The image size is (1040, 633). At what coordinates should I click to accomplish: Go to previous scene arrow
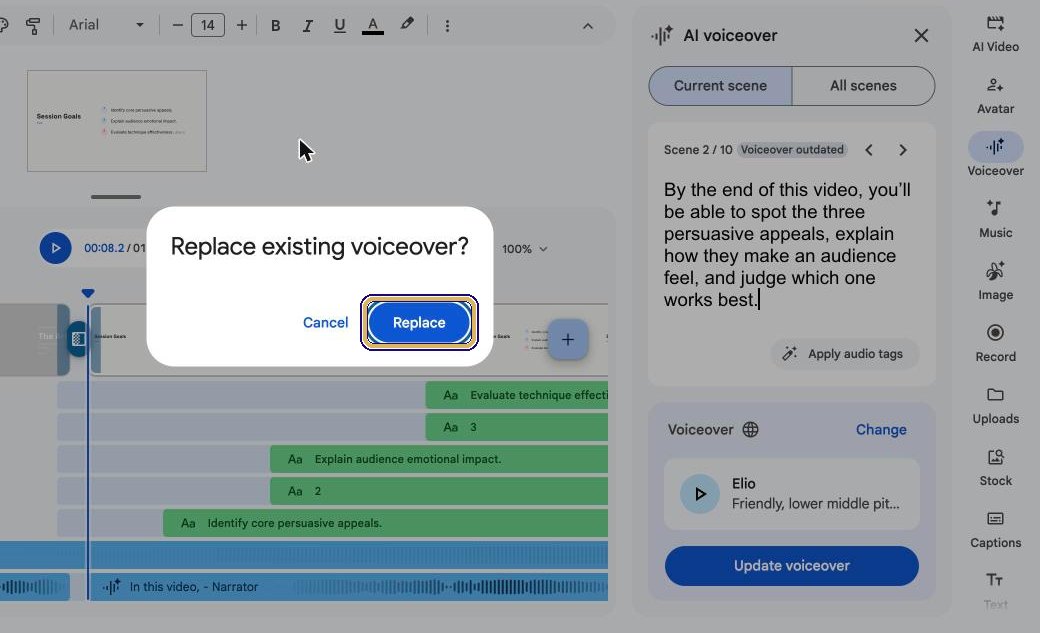click(x=869, y=150)
